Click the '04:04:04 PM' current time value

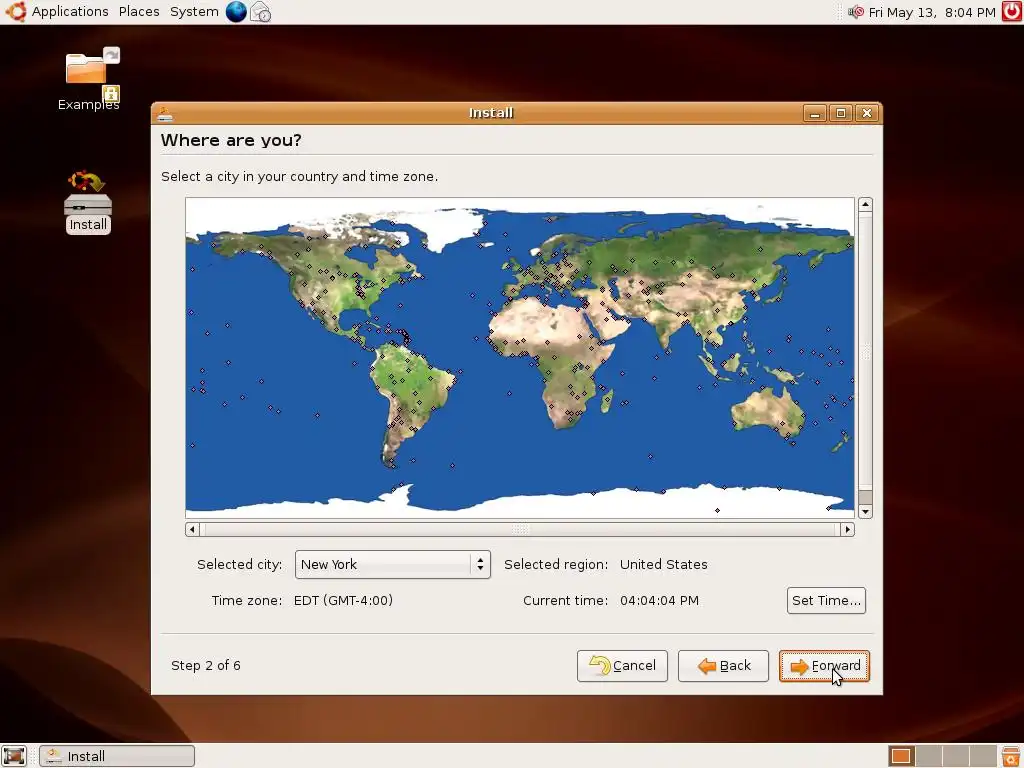pos(660,600)
